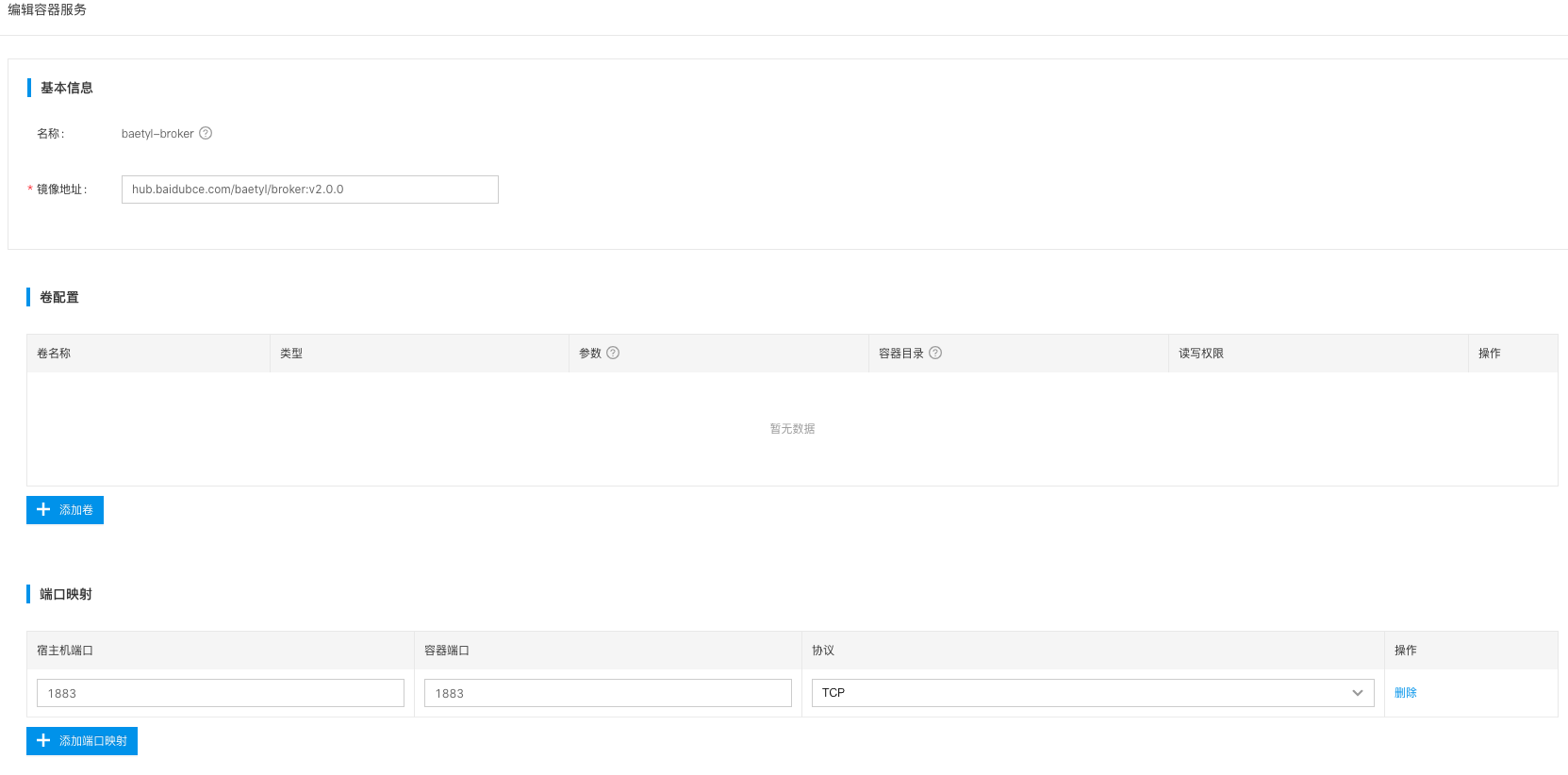
Task: Click help icon next to baetyl-broker name
Action: 206,133
